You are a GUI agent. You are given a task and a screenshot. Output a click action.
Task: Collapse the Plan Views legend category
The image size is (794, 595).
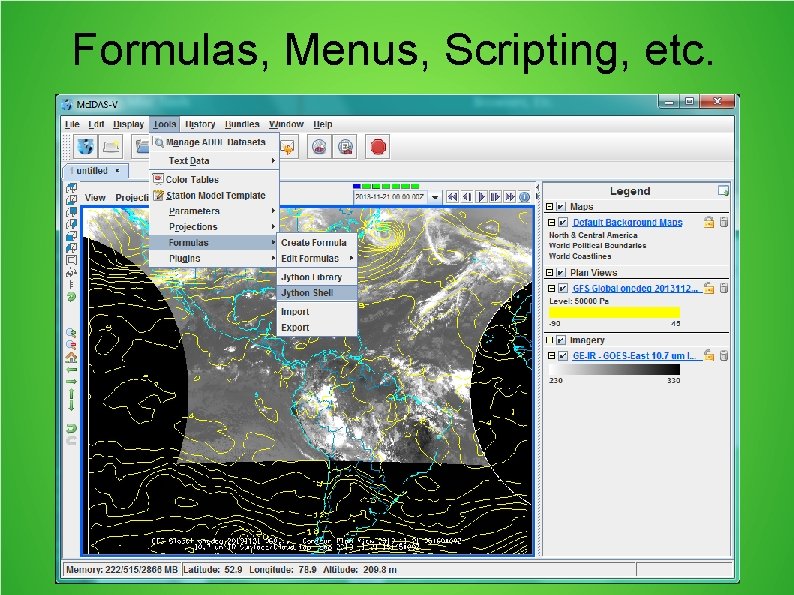549,272
